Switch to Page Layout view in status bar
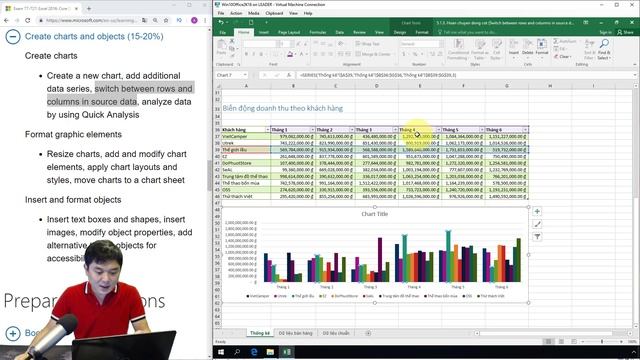 pyautogui.click(x=561, y=341)
